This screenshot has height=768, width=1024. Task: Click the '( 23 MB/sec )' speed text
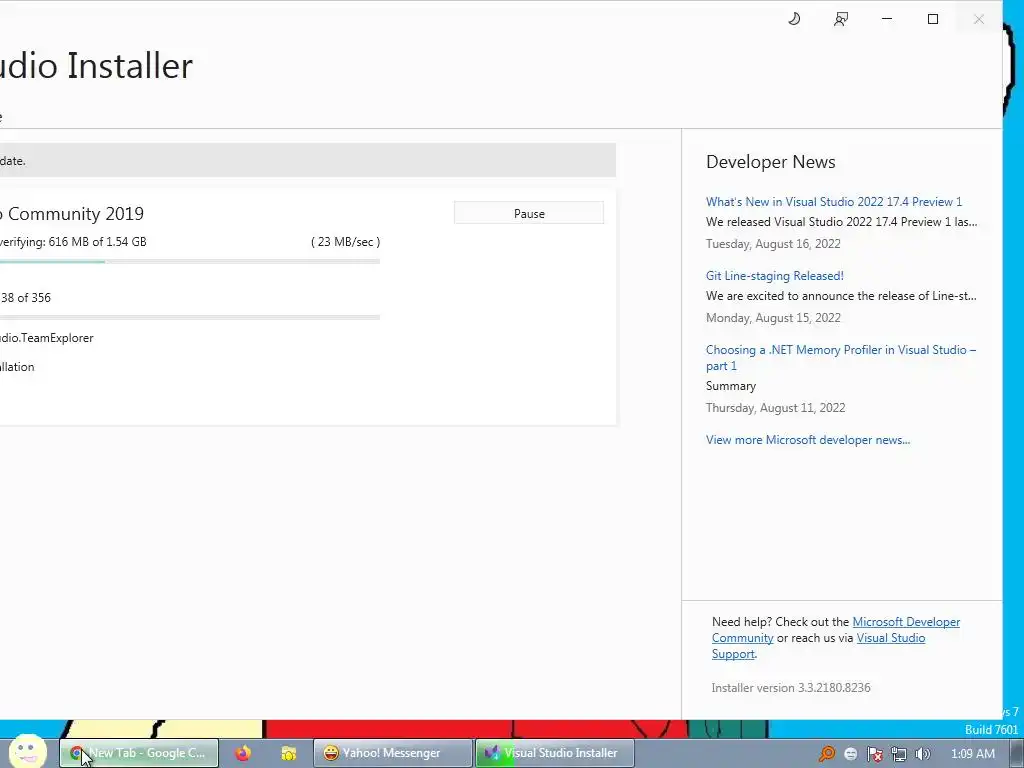tap(345, 242)
